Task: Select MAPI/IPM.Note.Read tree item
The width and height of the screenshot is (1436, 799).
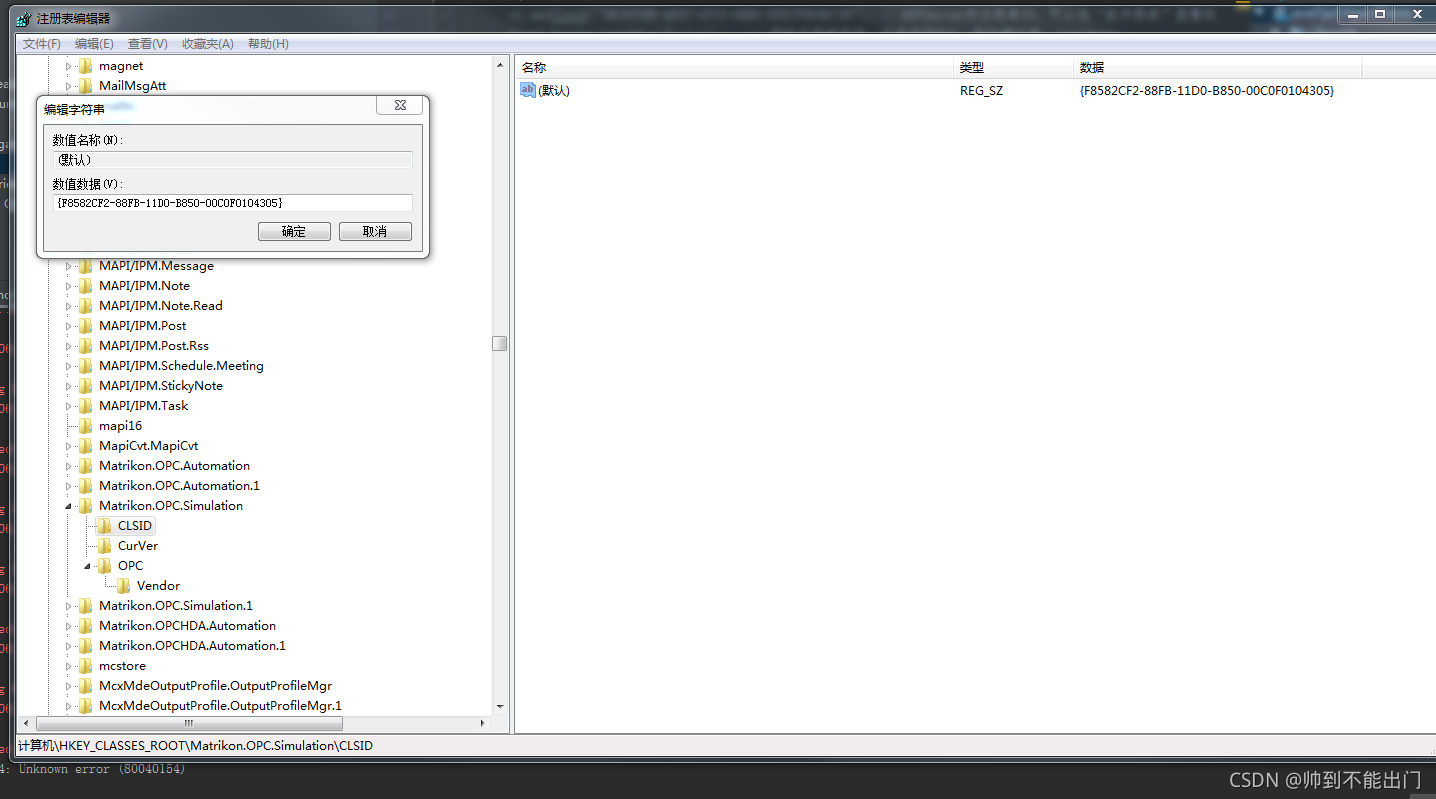Action: pyautogui.click(x=161, y=306)
